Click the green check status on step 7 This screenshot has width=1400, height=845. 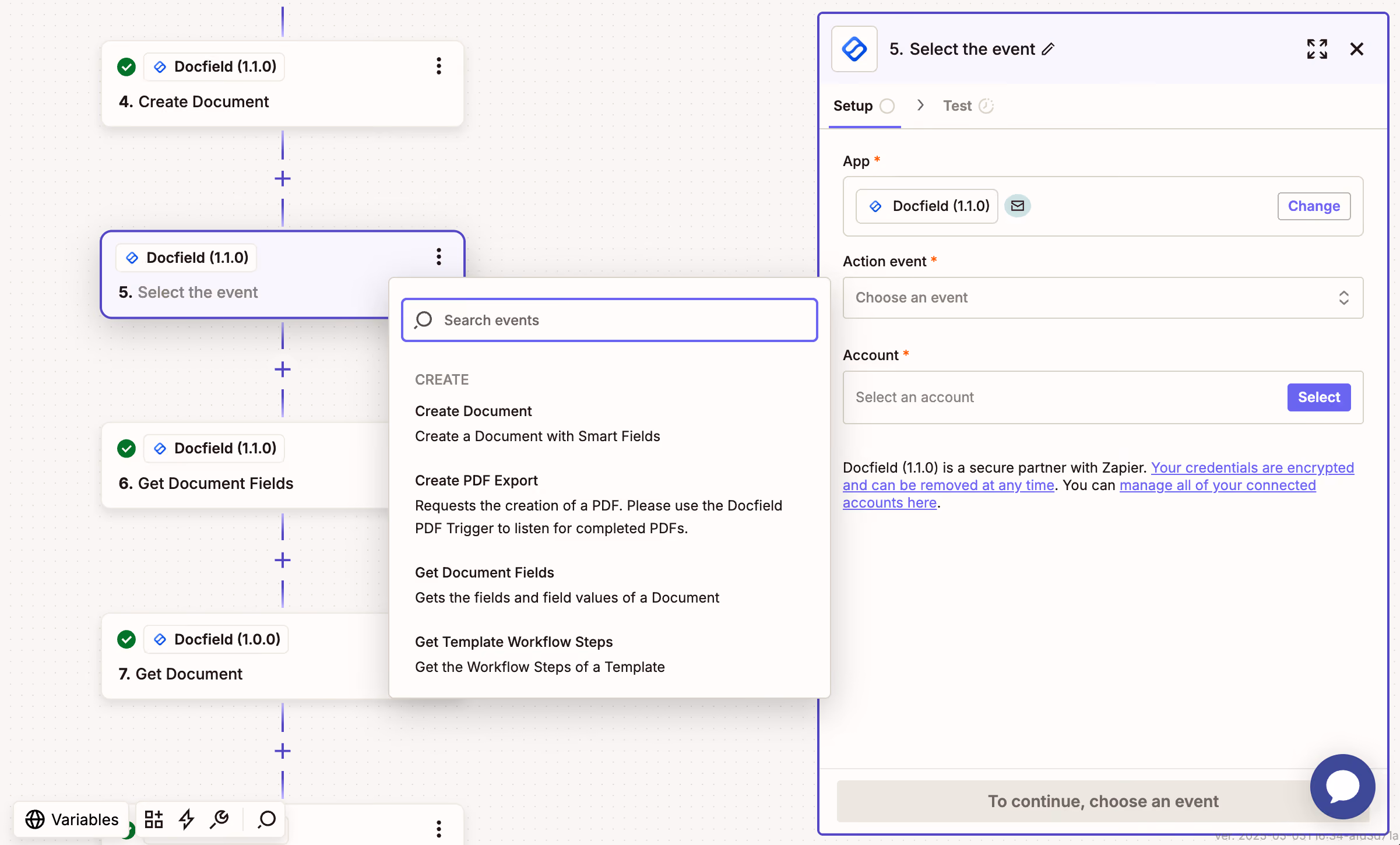pos(126,639)
